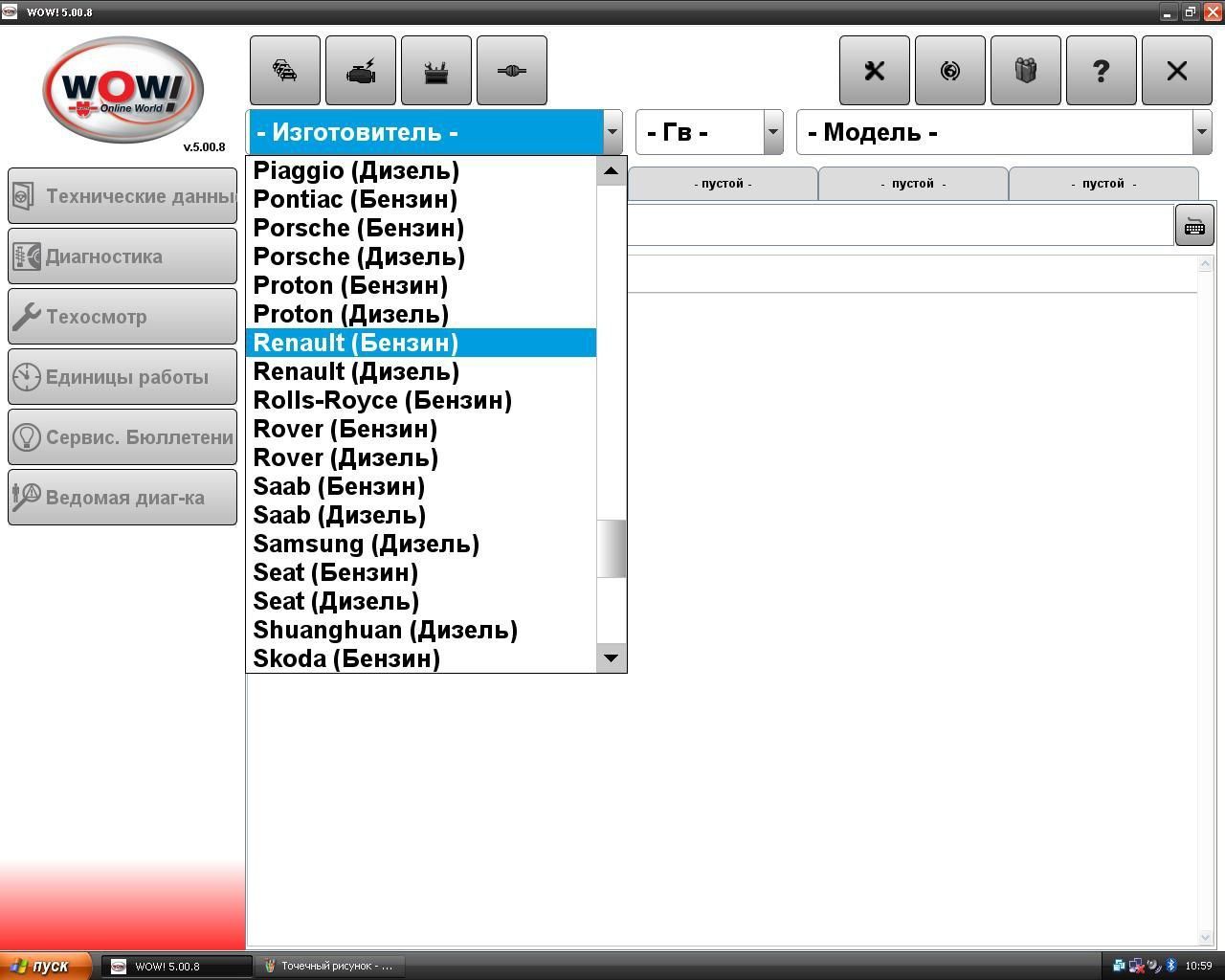Click the connector plug toolbar icon

point(512,71)
